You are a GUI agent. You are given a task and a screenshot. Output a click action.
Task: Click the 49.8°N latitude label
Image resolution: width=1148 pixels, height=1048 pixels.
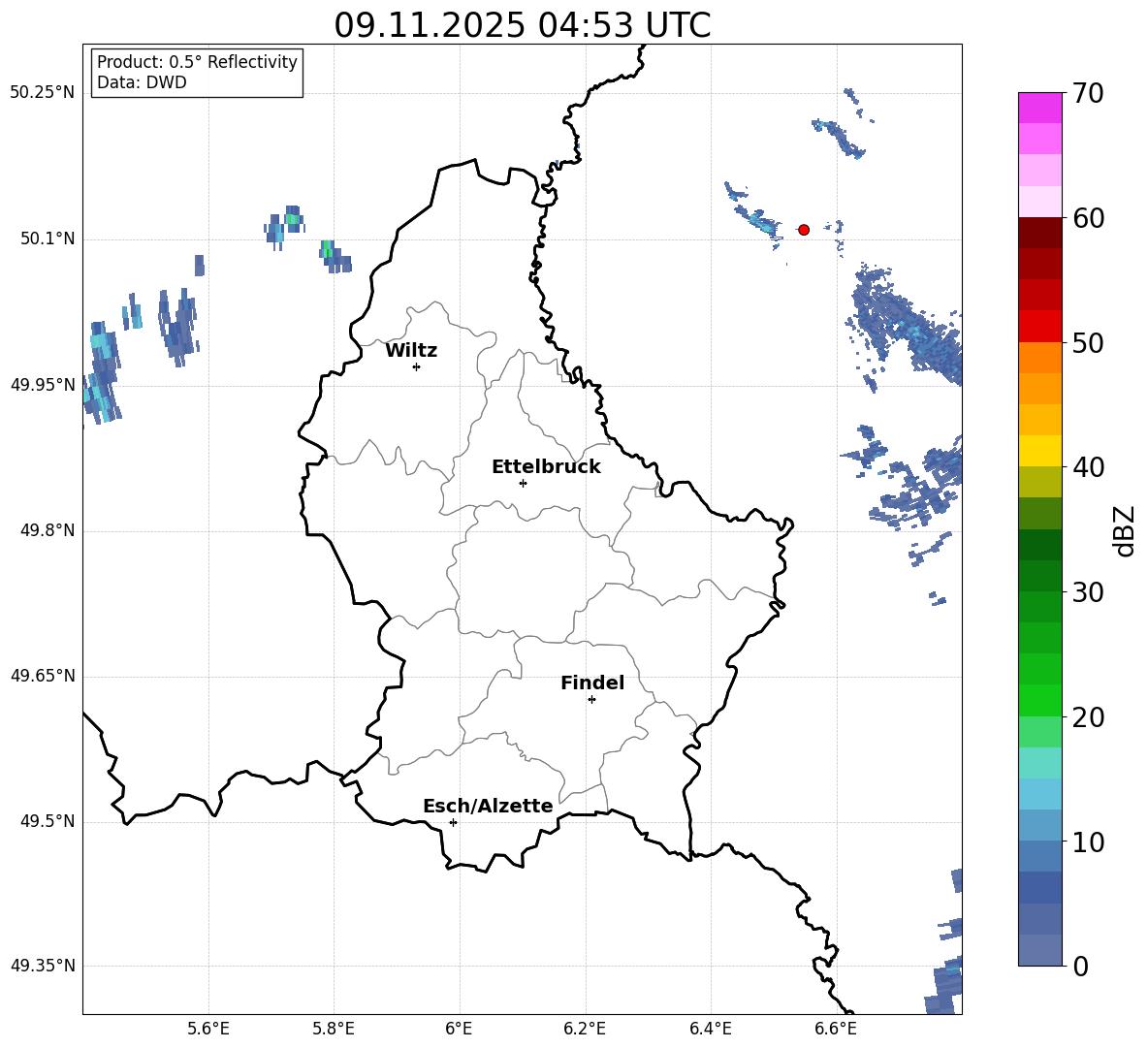tap(48, 530)
